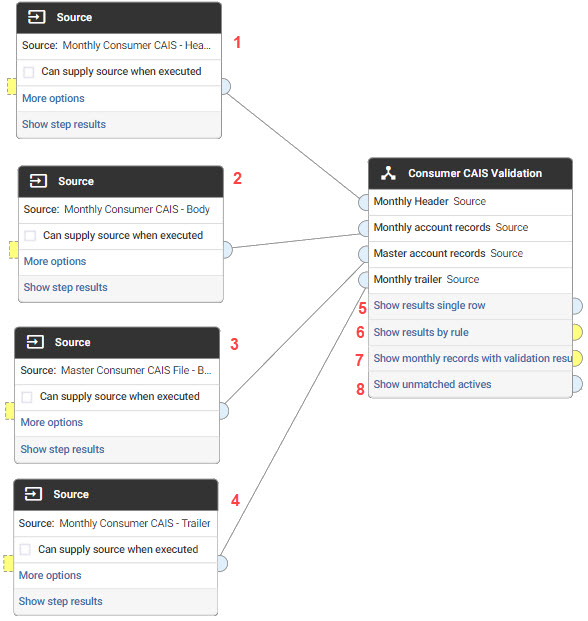Click the Source step icon for Monthly Consumer CAIS - Trailer
This screenshot has height=621, width=588.
point(33,494)
